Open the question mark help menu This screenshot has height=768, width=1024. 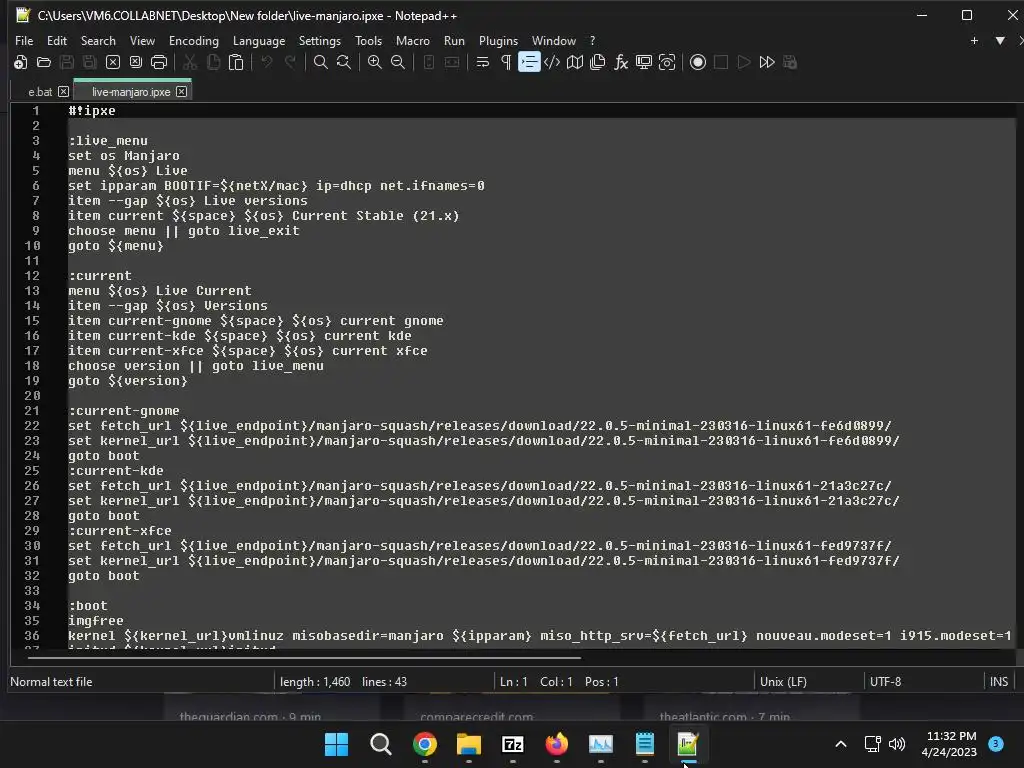pos(592,40)
